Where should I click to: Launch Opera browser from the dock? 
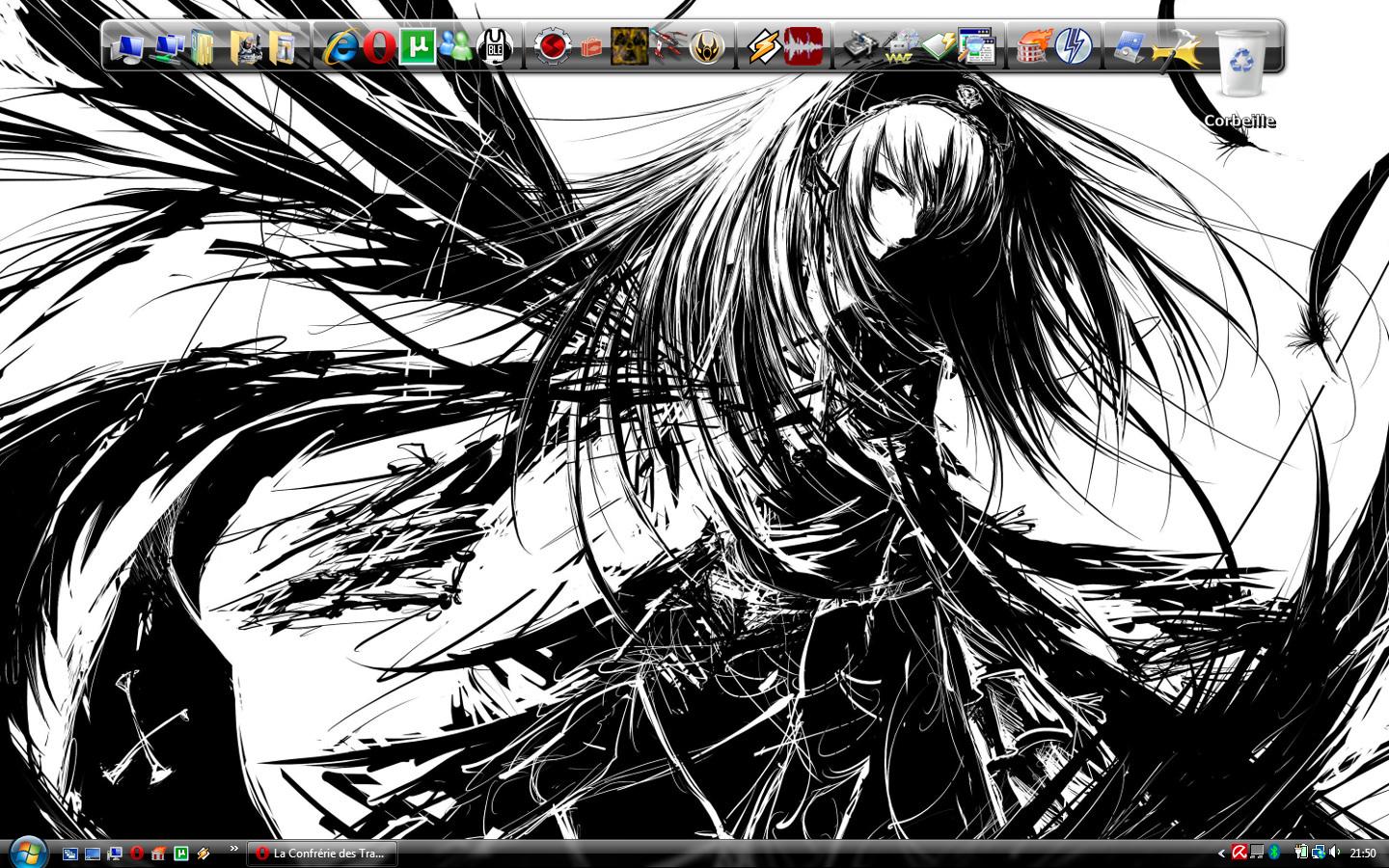coord(380,46)
